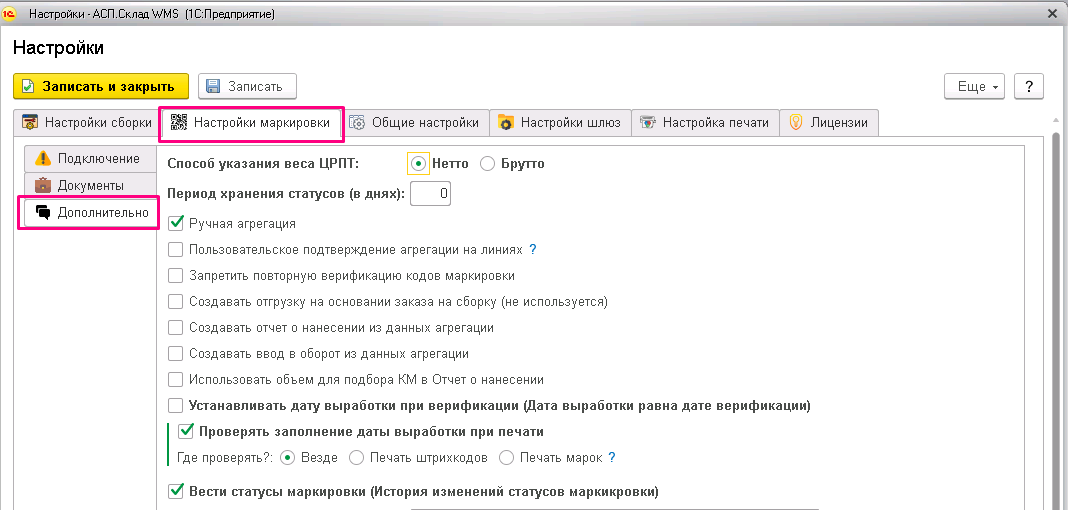Viewport: 1068px width, 510px height.
Task: Select the Брутто radio button
Action: click(x=488, y=163)
